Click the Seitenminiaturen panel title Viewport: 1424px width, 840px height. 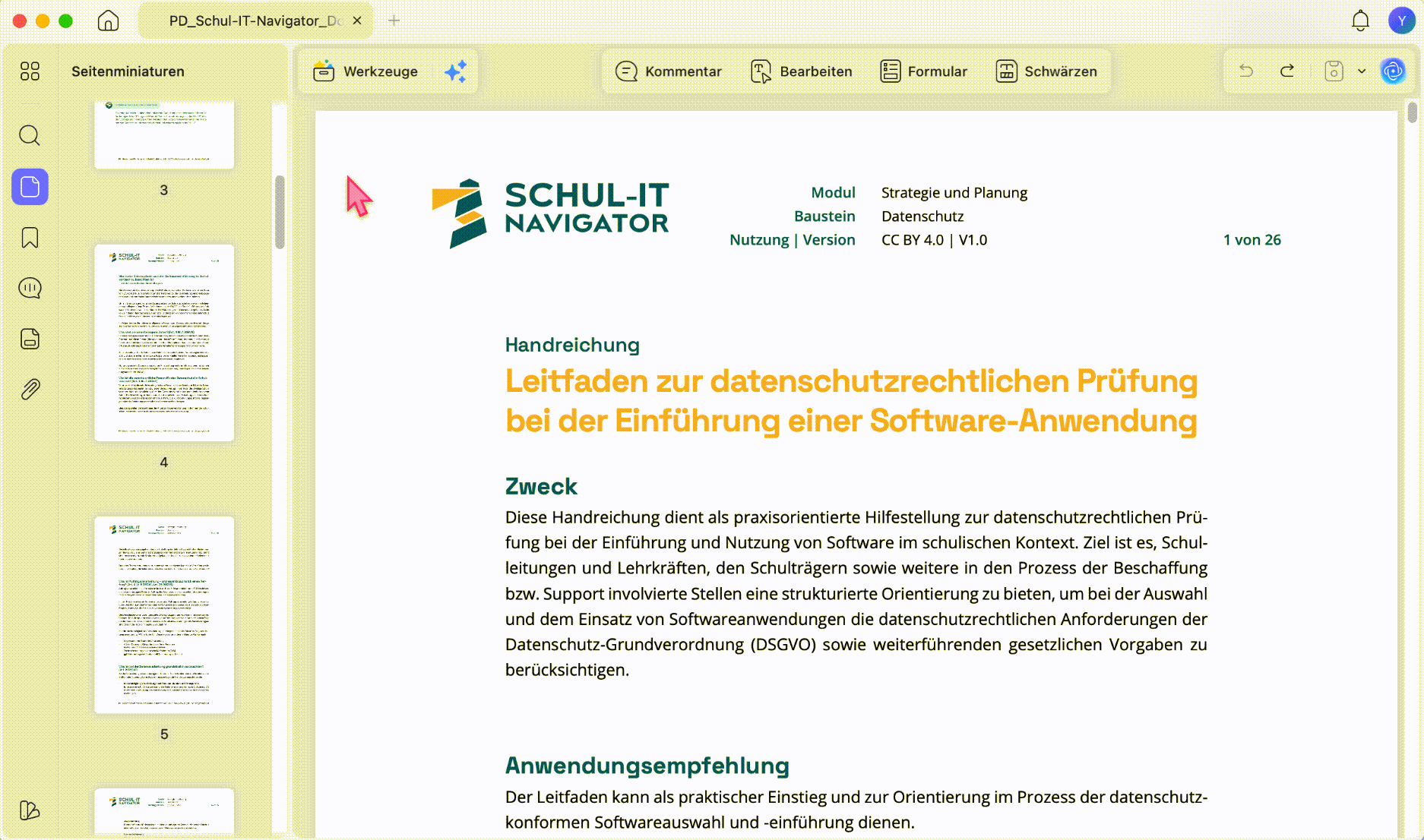pos(128,71)
